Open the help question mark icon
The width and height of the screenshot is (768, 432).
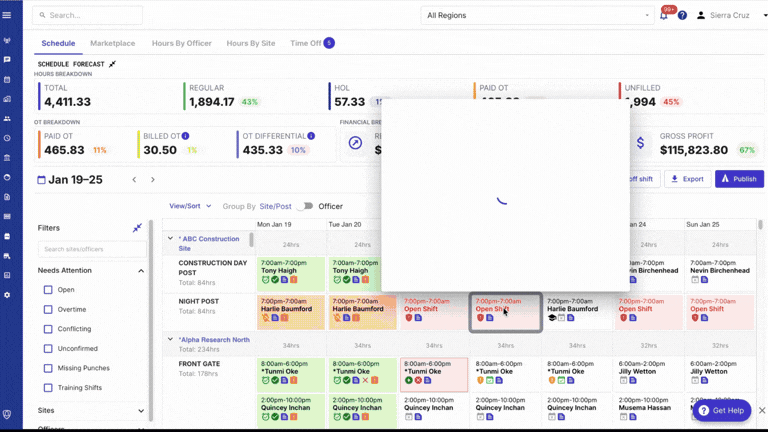tap(682, 16)
